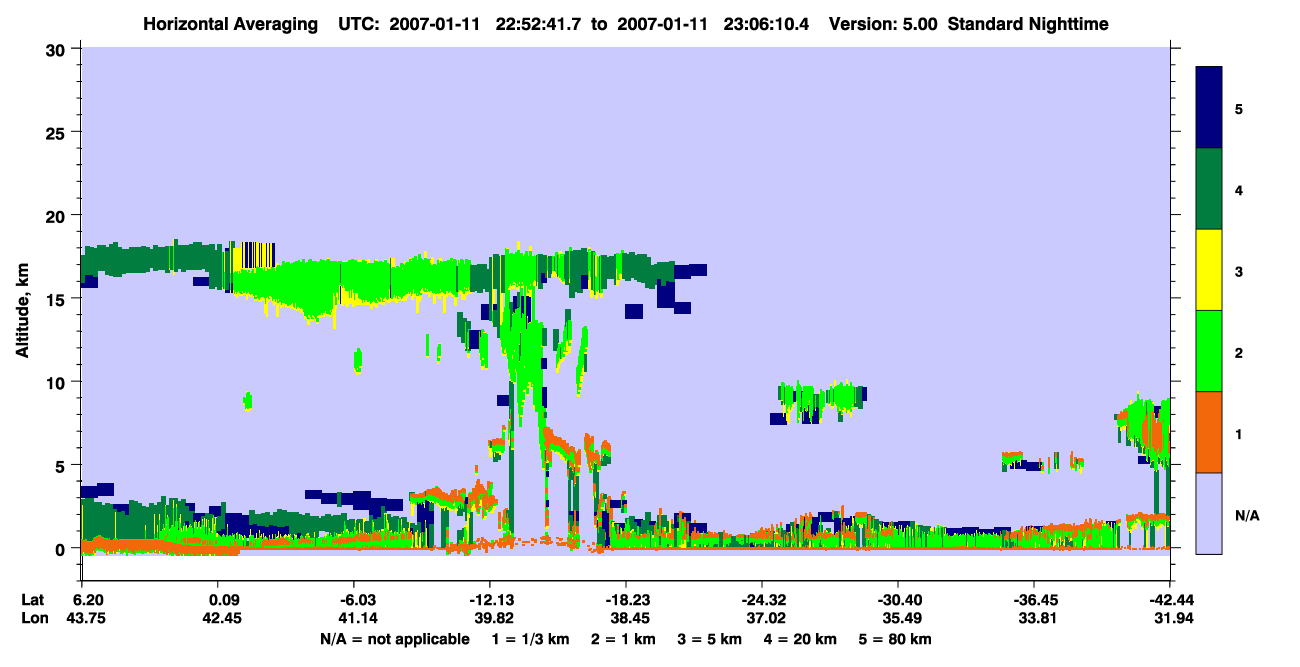Click longitude value '35.49'
1300x667 pixels.
pos(901,618)
